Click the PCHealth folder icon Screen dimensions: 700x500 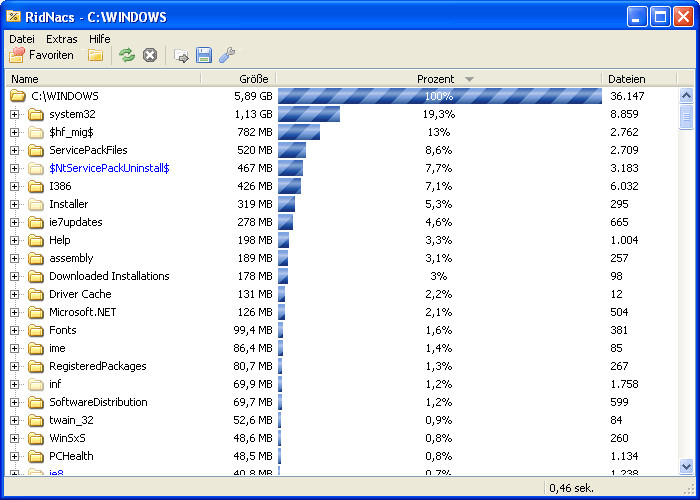point(36,456)
